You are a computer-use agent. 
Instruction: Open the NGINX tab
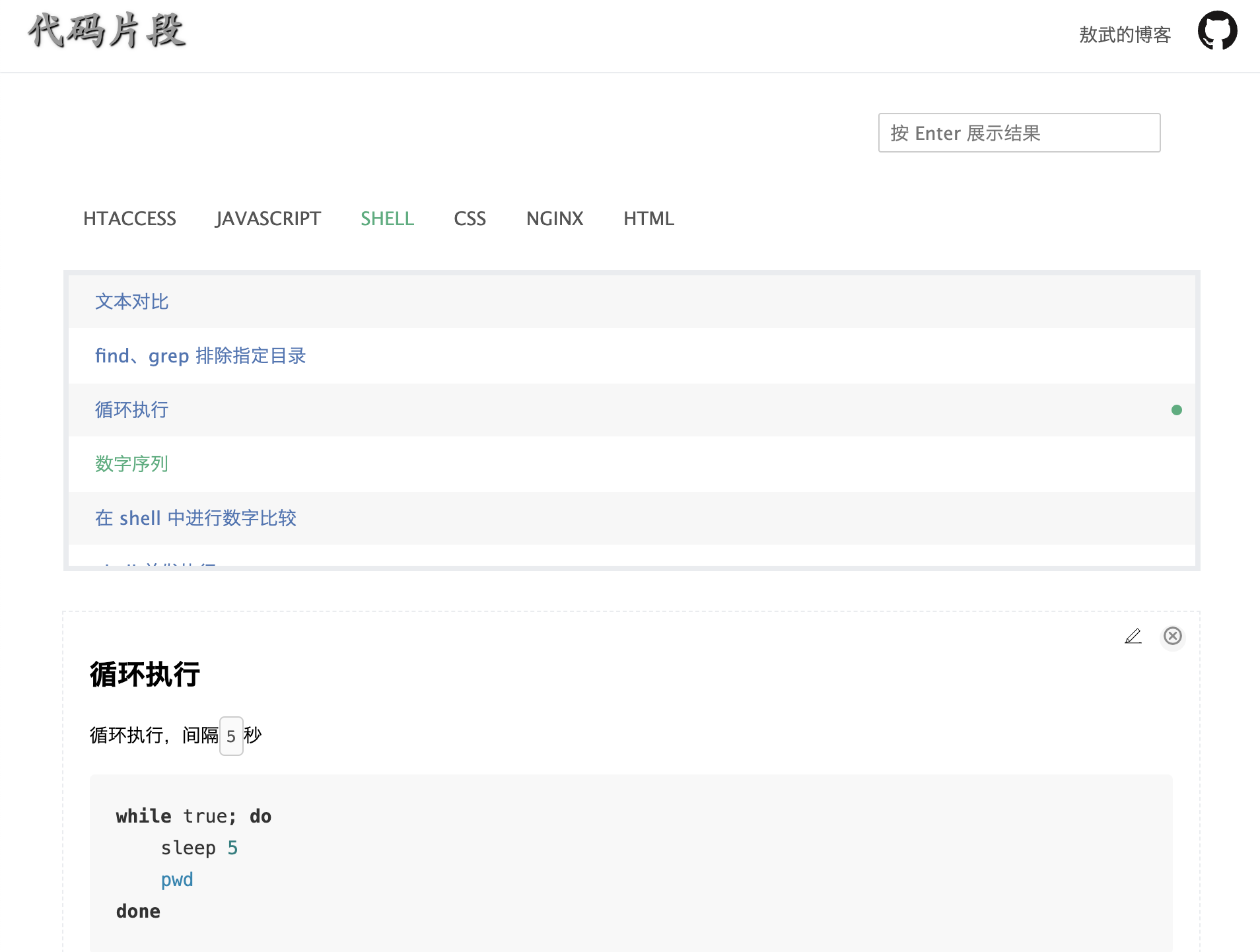pos(555,219)
